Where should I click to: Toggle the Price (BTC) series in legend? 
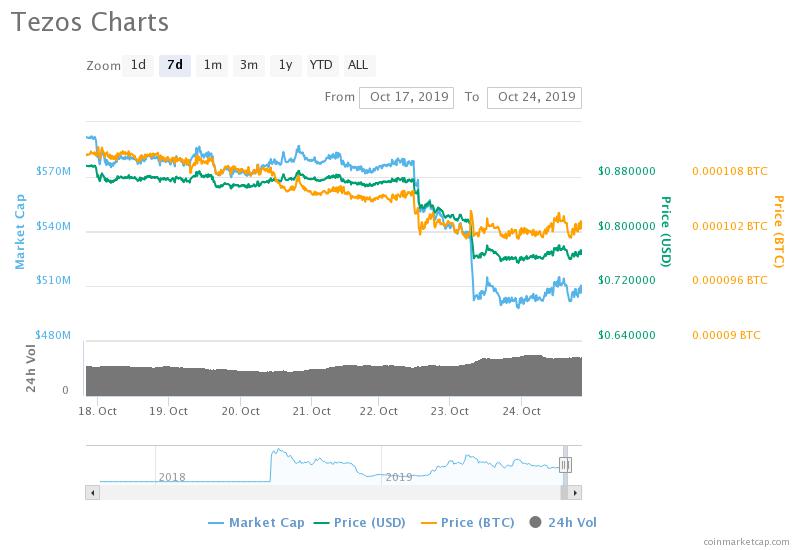467,522
